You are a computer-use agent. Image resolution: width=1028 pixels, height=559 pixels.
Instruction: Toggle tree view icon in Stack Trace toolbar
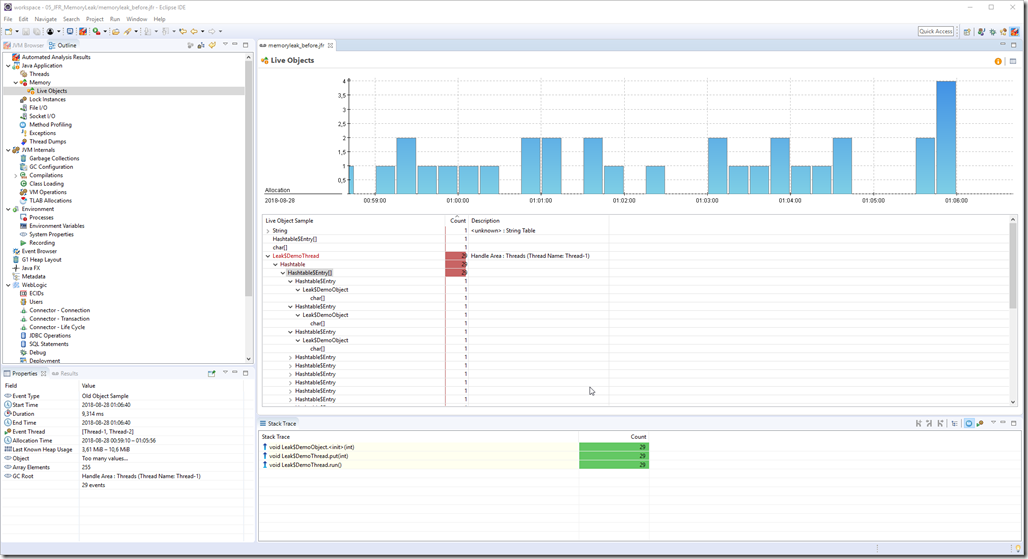(x=955, y=423)
